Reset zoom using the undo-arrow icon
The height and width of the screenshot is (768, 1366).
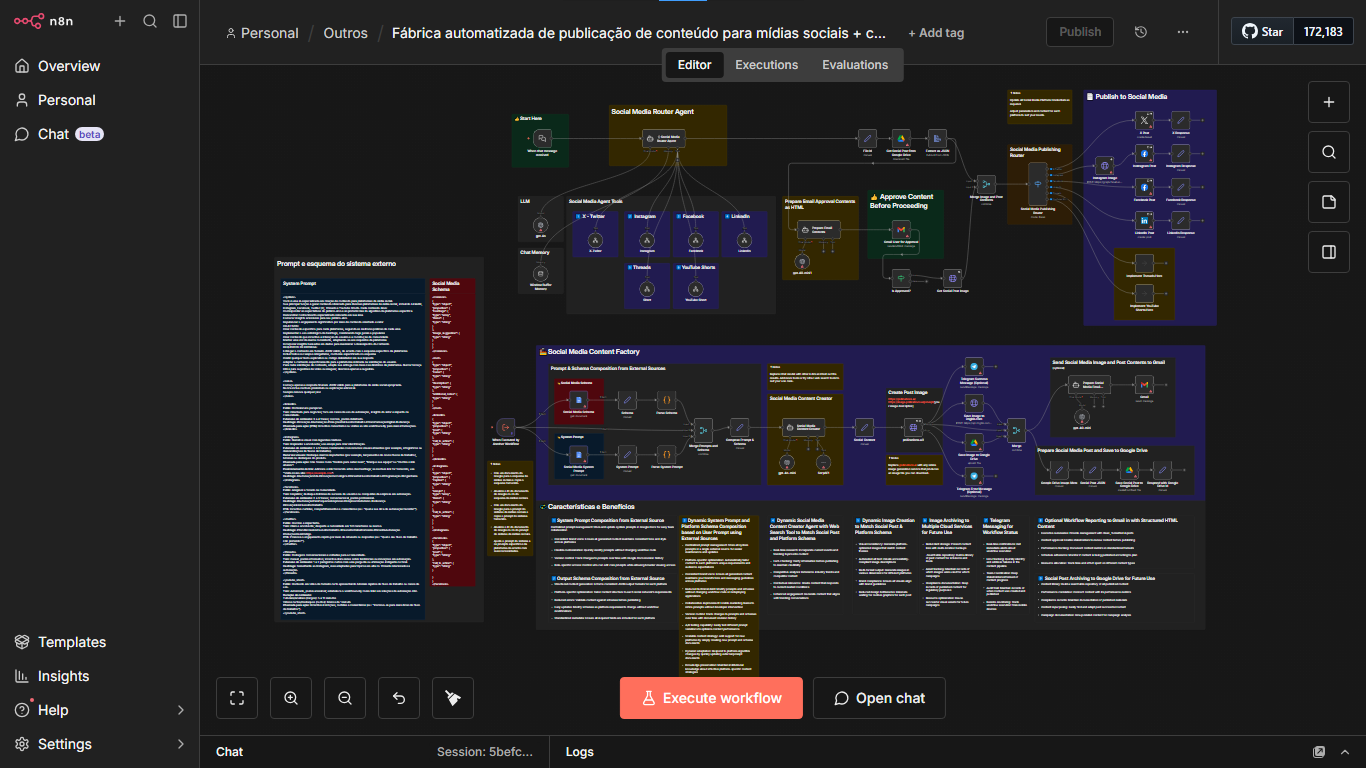[399, 697]
